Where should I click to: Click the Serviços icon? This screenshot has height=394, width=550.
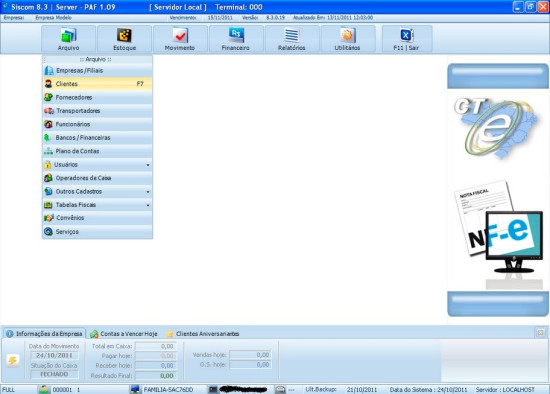click(48, 232)
